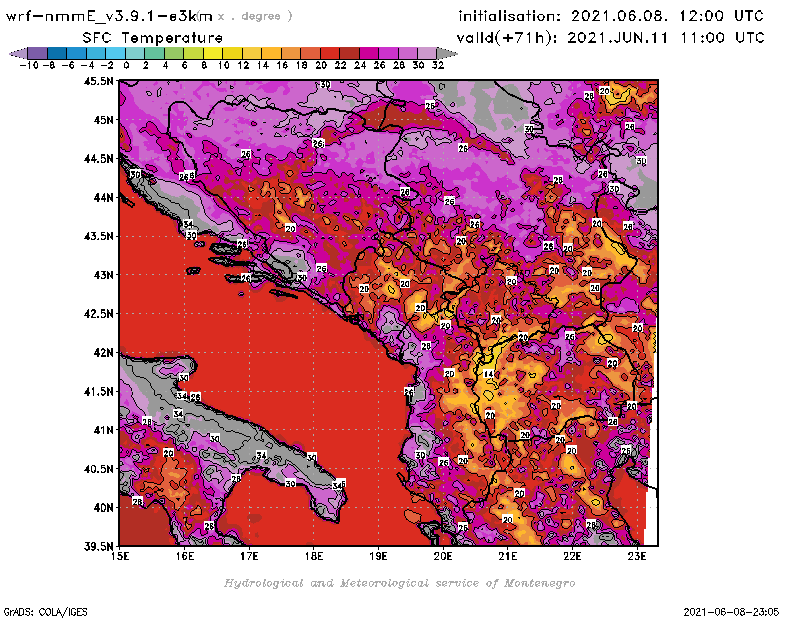Click the '23E' longitude label
This screenshot has height=618, width=800.
coord(637,556)
